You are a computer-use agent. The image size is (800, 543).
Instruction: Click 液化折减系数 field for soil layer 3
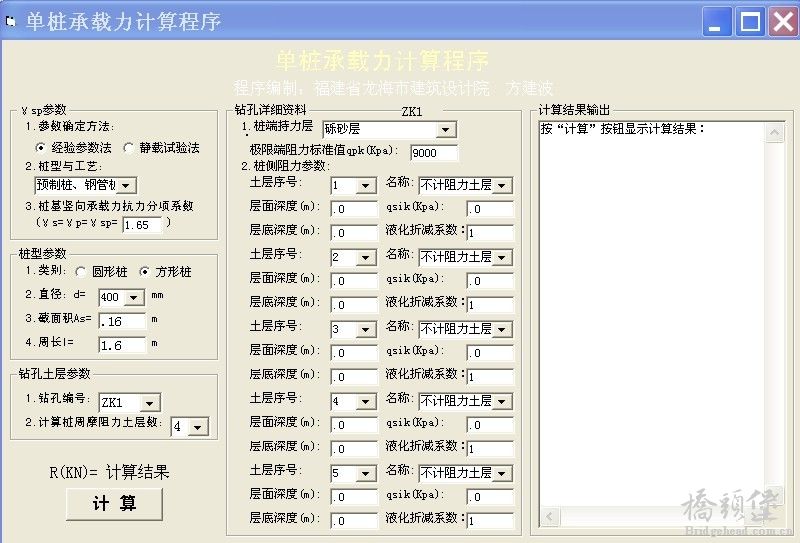[490, 377]
